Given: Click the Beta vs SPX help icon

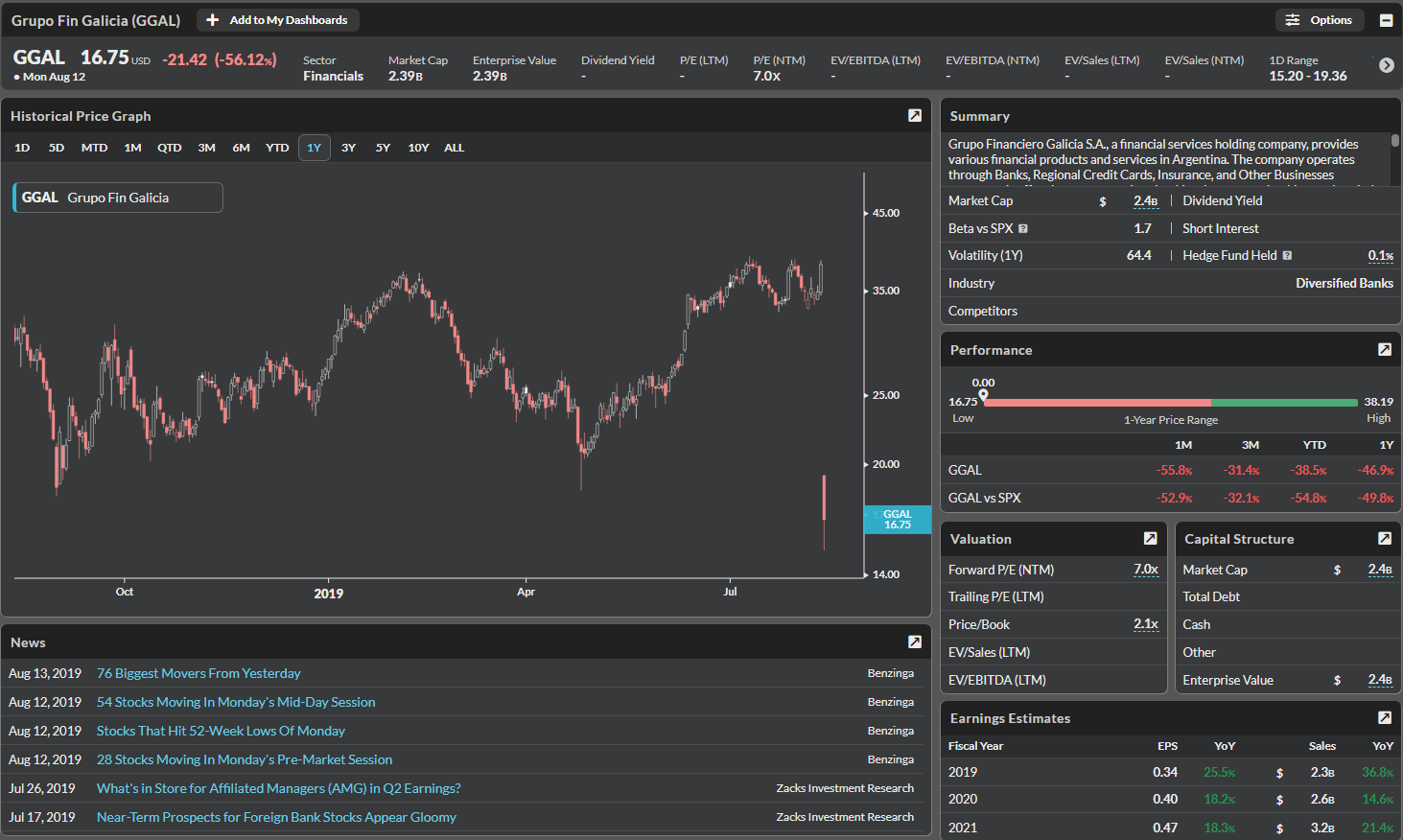Looking at the screenshot, I should tap(1023, 229).
